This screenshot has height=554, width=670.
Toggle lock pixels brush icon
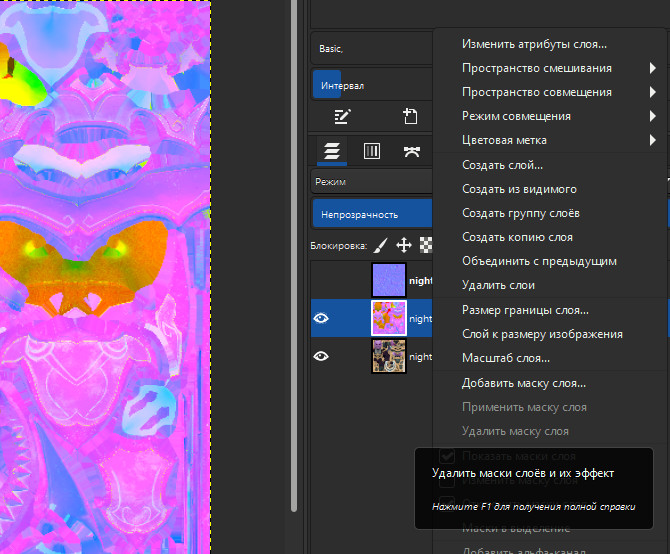pyautogui.click(x=381, y=246)
